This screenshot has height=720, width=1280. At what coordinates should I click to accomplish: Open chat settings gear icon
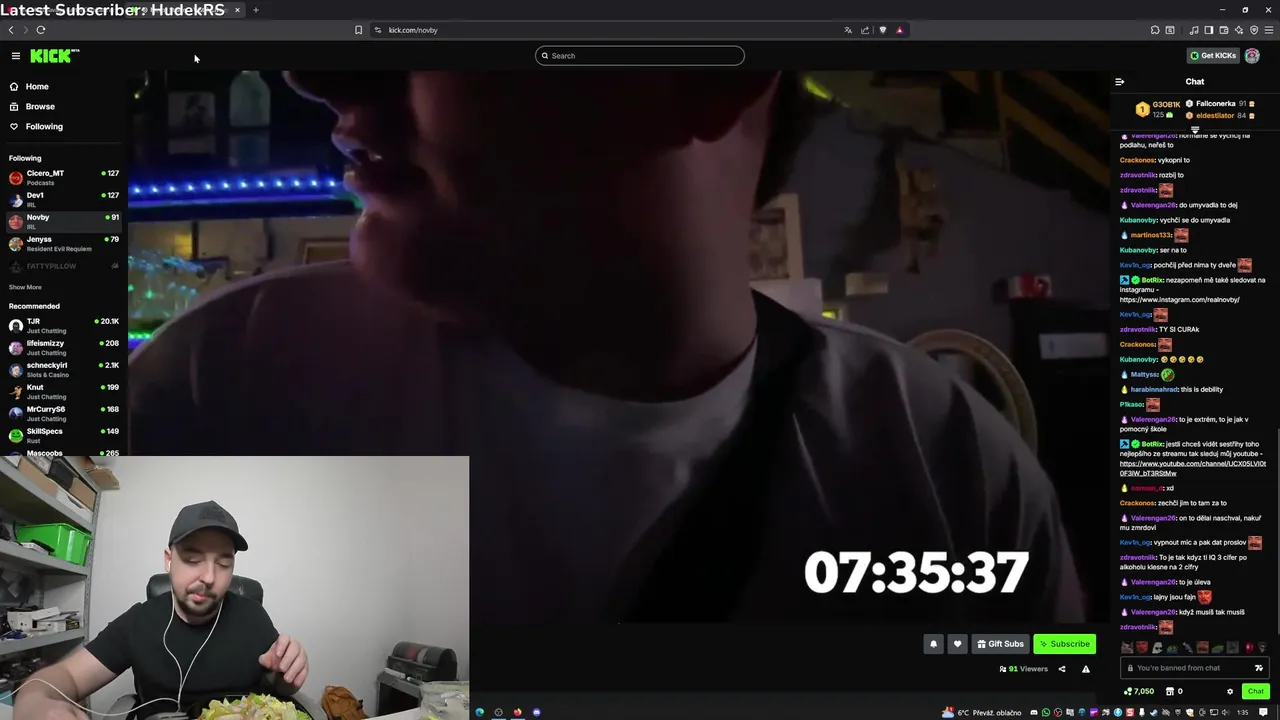point(1230,692)
